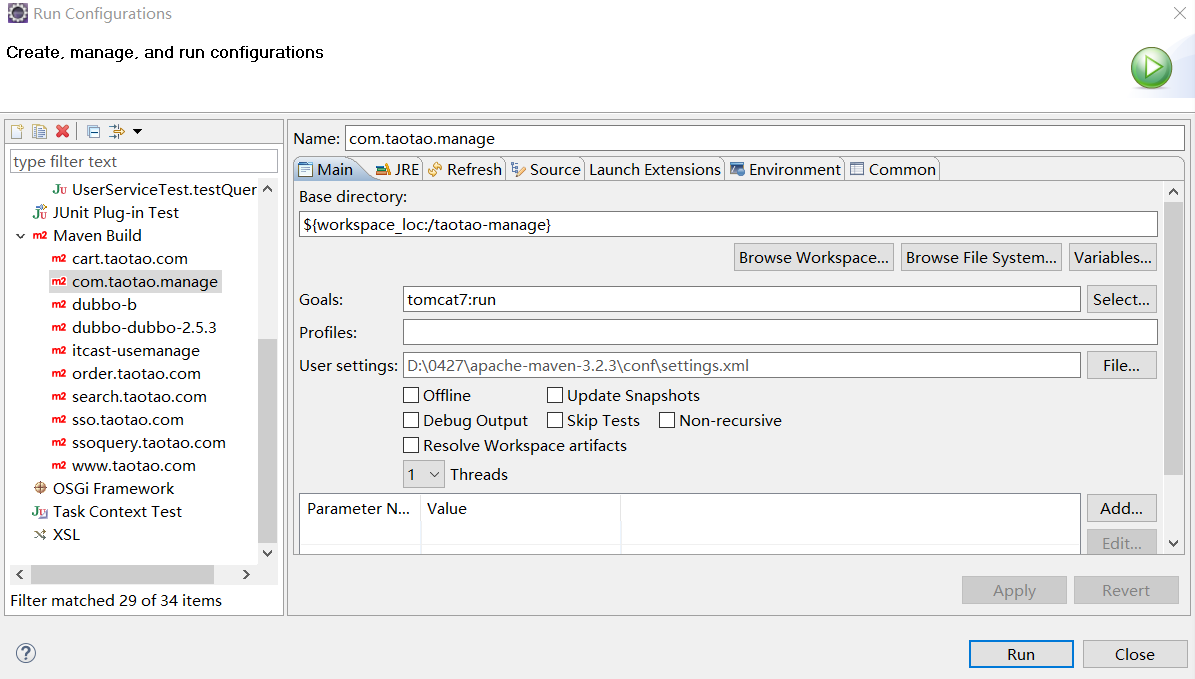The width and height of the screenshot is (1195, 679).
Task: Click the Select goals button
Action: click(1121, 299)
